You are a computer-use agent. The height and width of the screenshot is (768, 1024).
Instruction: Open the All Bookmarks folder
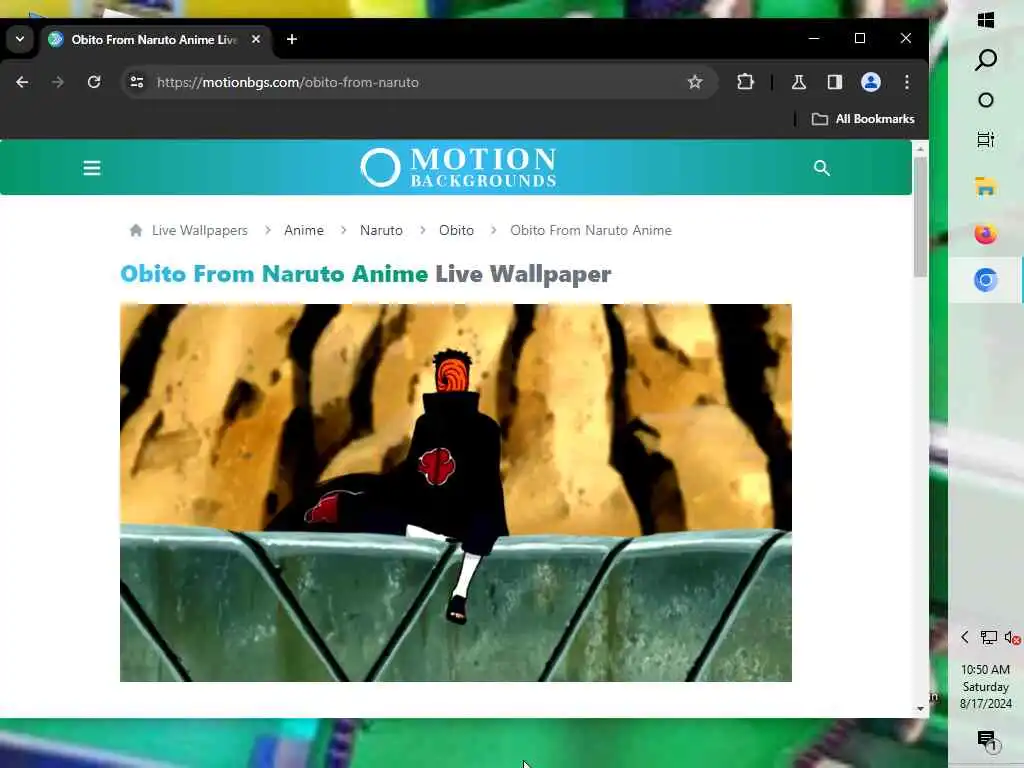pyautogui.click(x=863, y=119)
